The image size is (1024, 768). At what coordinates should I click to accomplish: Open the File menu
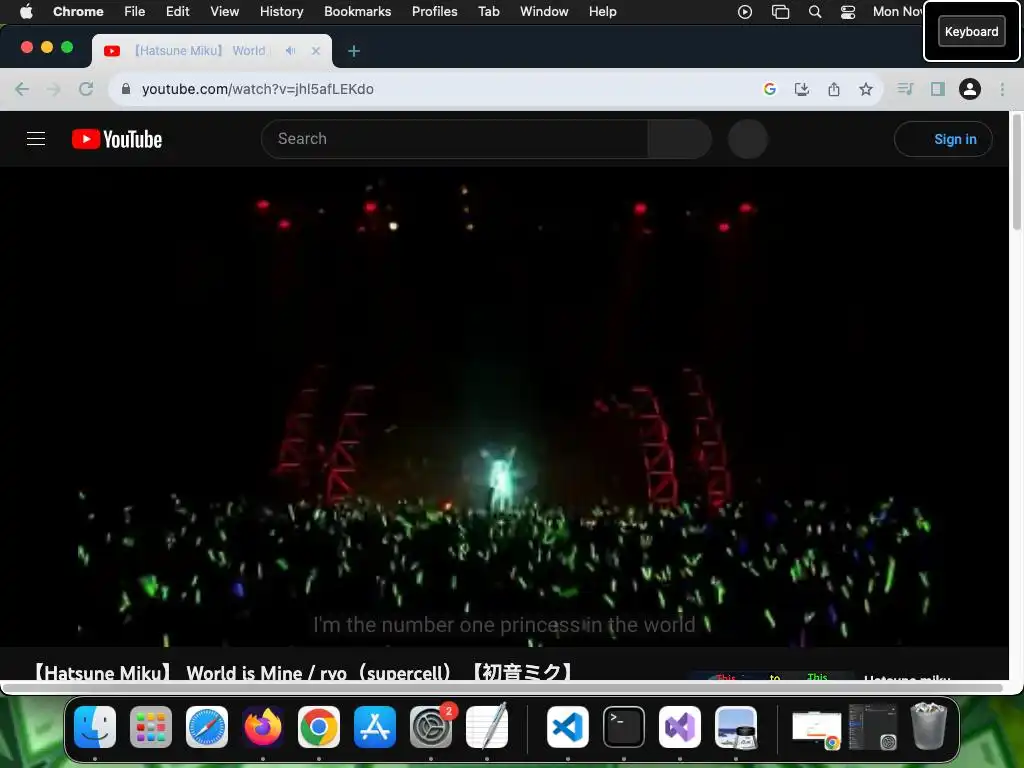point(135,11)
